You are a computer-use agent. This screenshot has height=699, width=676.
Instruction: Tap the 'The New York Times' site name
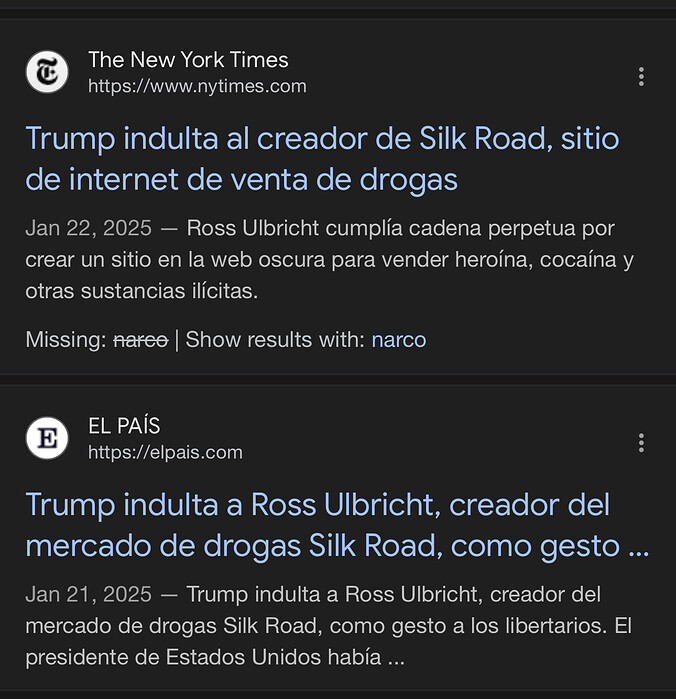coord(188,59)
